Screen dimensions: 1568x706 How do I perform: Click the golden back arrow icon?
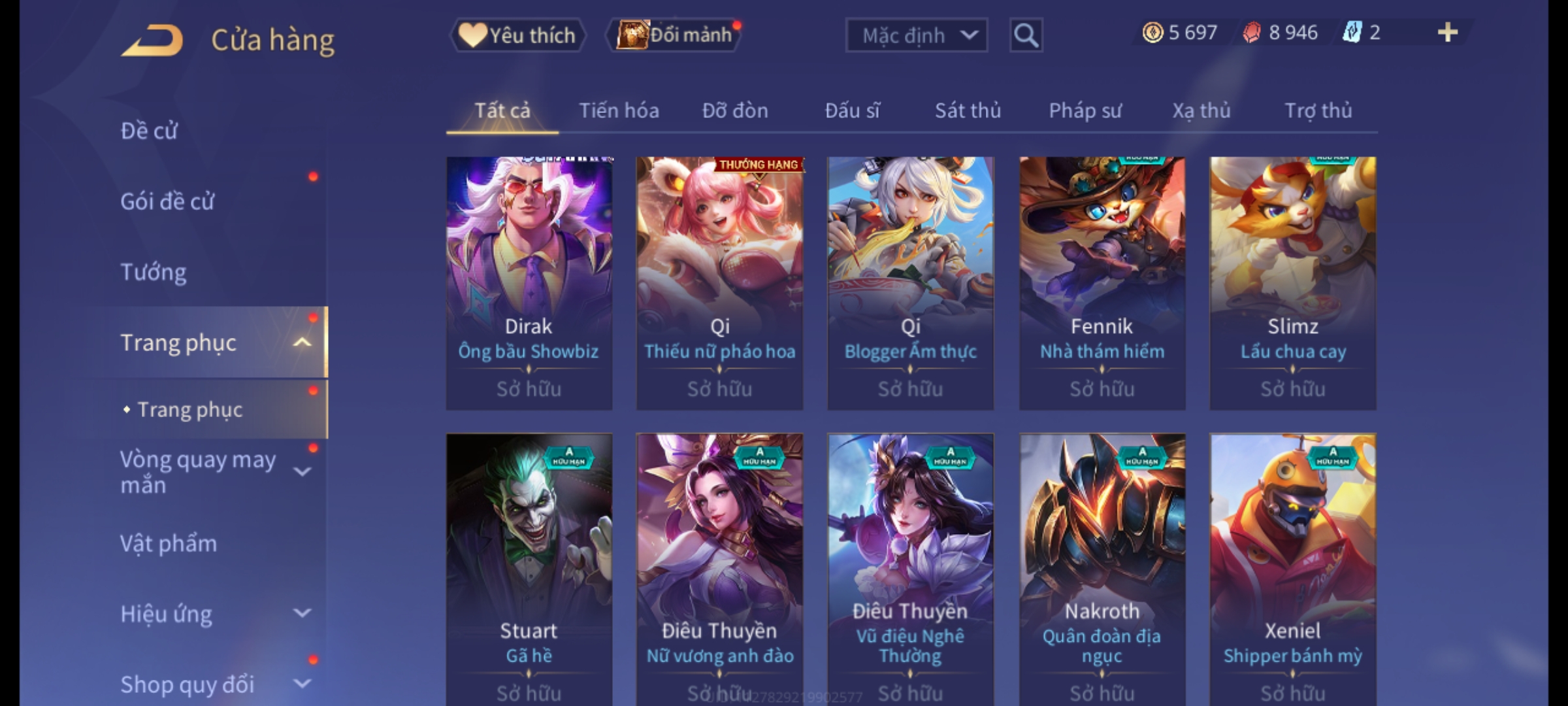click(x=152, y=40)
